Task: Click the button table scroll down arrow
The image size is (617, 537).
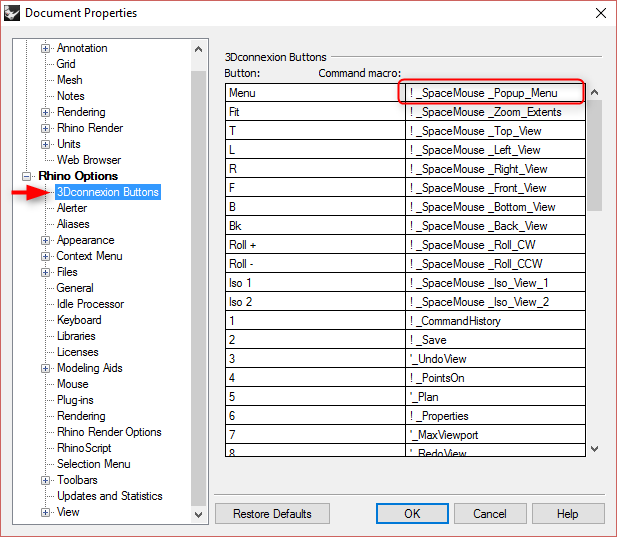Action: click(595, 448)
